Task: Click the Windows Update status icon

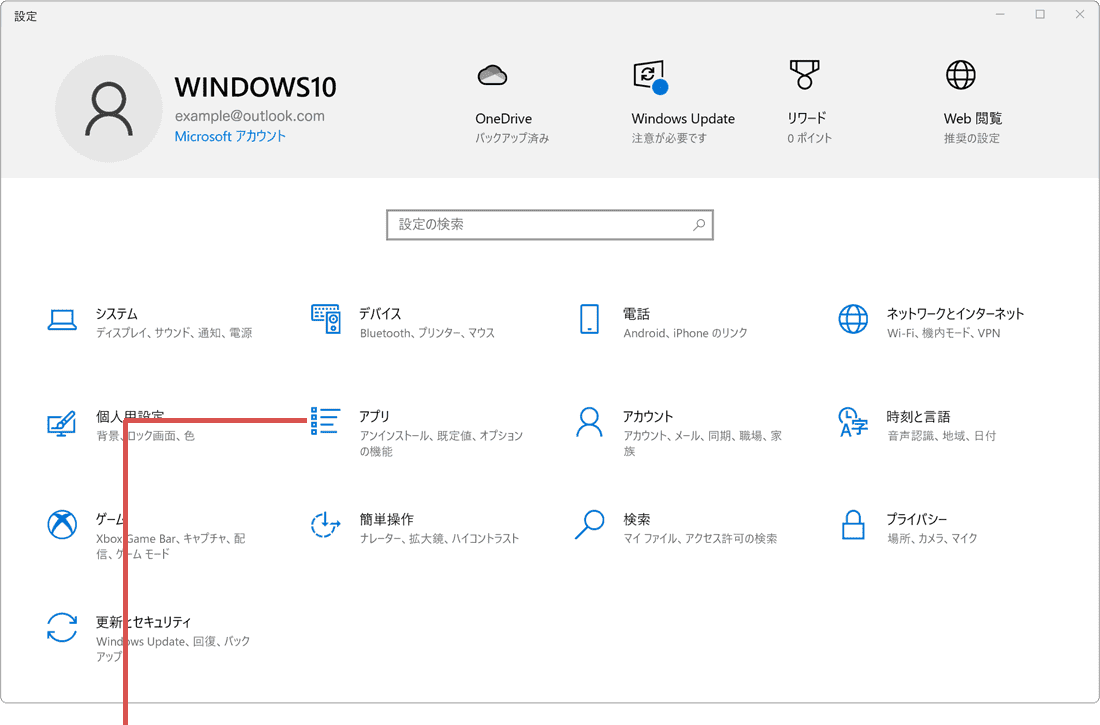Action: (x=650, y=77)
